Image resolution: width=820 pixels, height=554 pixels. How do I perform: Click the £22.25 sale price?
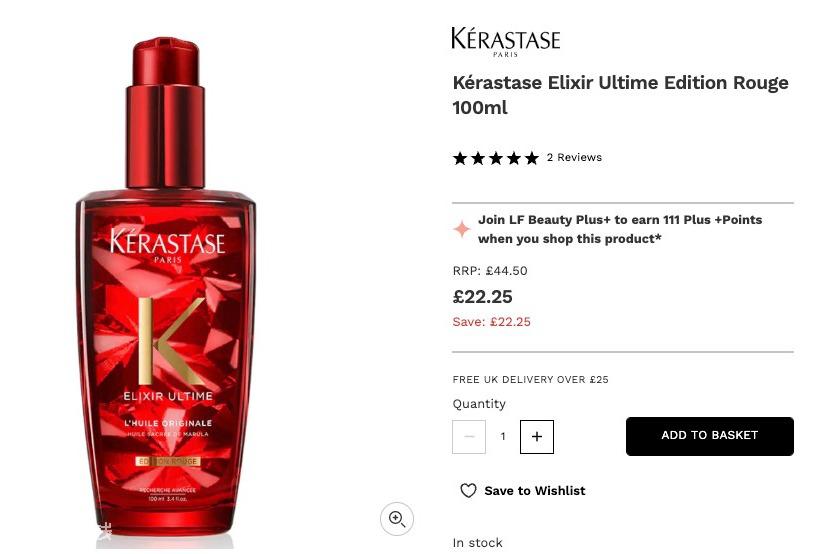tap(482, 297)
